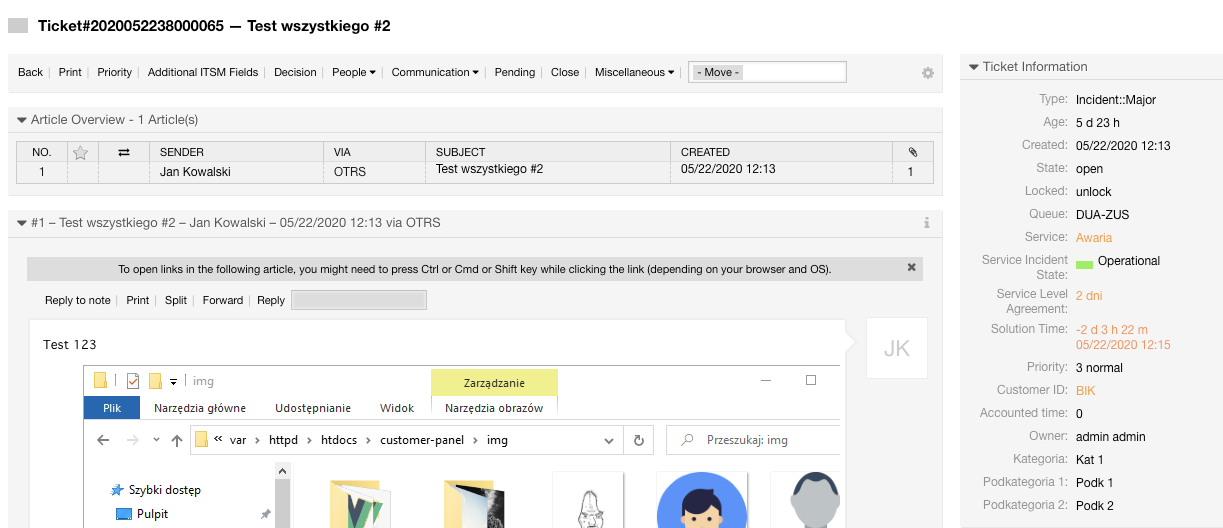Click the up arrow in explorer screenshot
Image resolution: width=1223 pixels, height=528 pixels.
point(177,440)
